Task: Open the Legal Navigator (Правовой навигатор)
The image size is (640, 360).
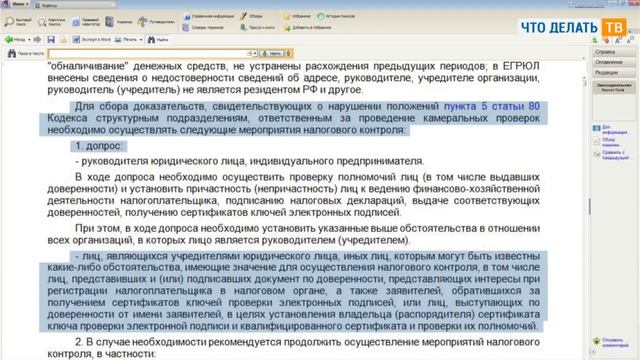Action: [86, 22]
